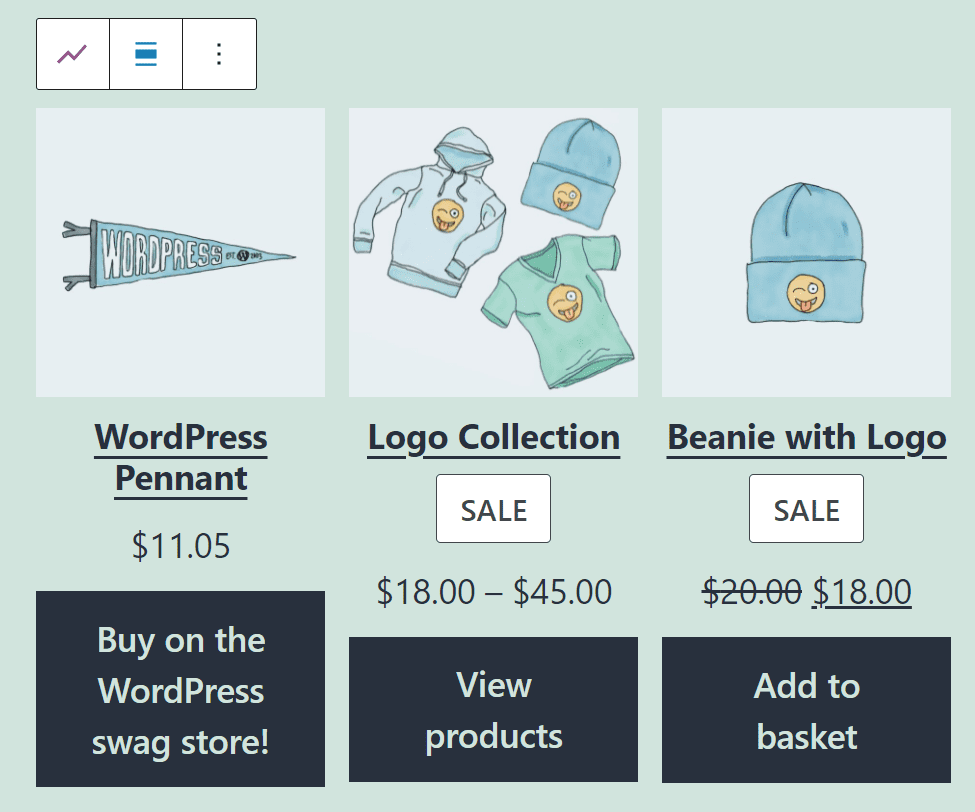
Task: Select the $11.05 price text
Action: click(180, 546)
